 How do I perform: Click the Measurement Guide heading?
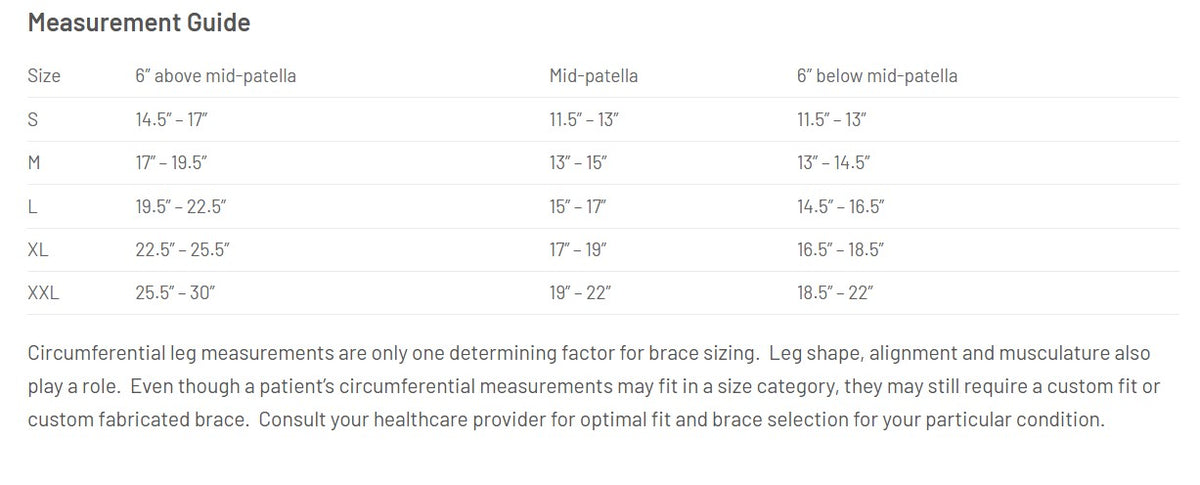(x=139, y=22)
